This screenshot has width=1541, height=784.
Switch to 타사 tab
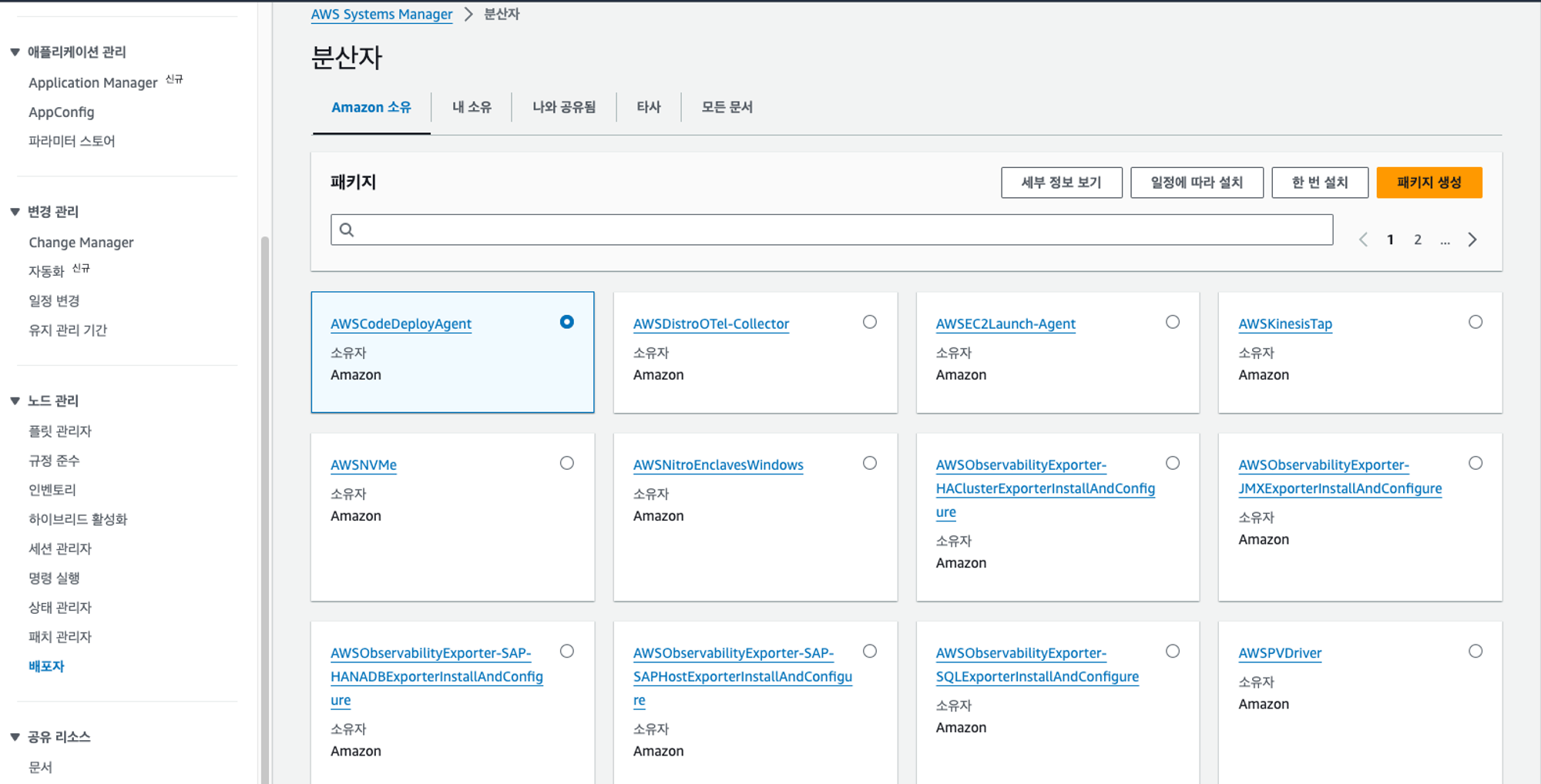click(x=649, y=107)
